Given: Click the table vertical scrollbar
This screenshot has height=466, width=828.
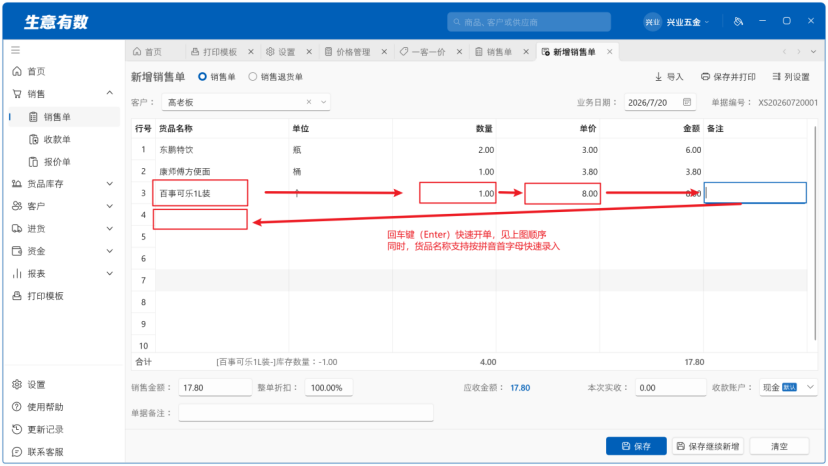Looking at the screenshot, I should click(815, 232).
